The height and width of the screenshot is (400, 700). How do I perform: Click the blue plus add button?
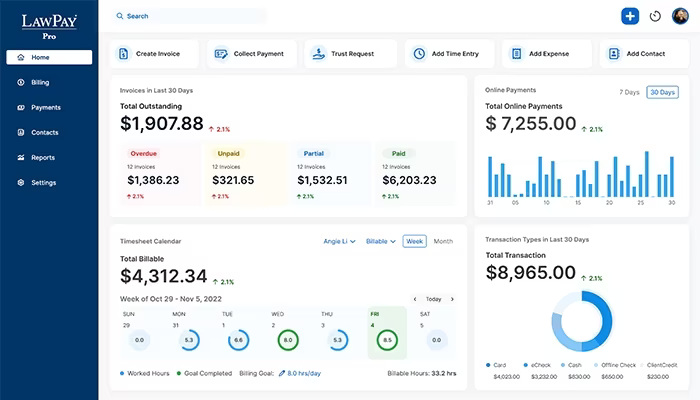[630, 16]
